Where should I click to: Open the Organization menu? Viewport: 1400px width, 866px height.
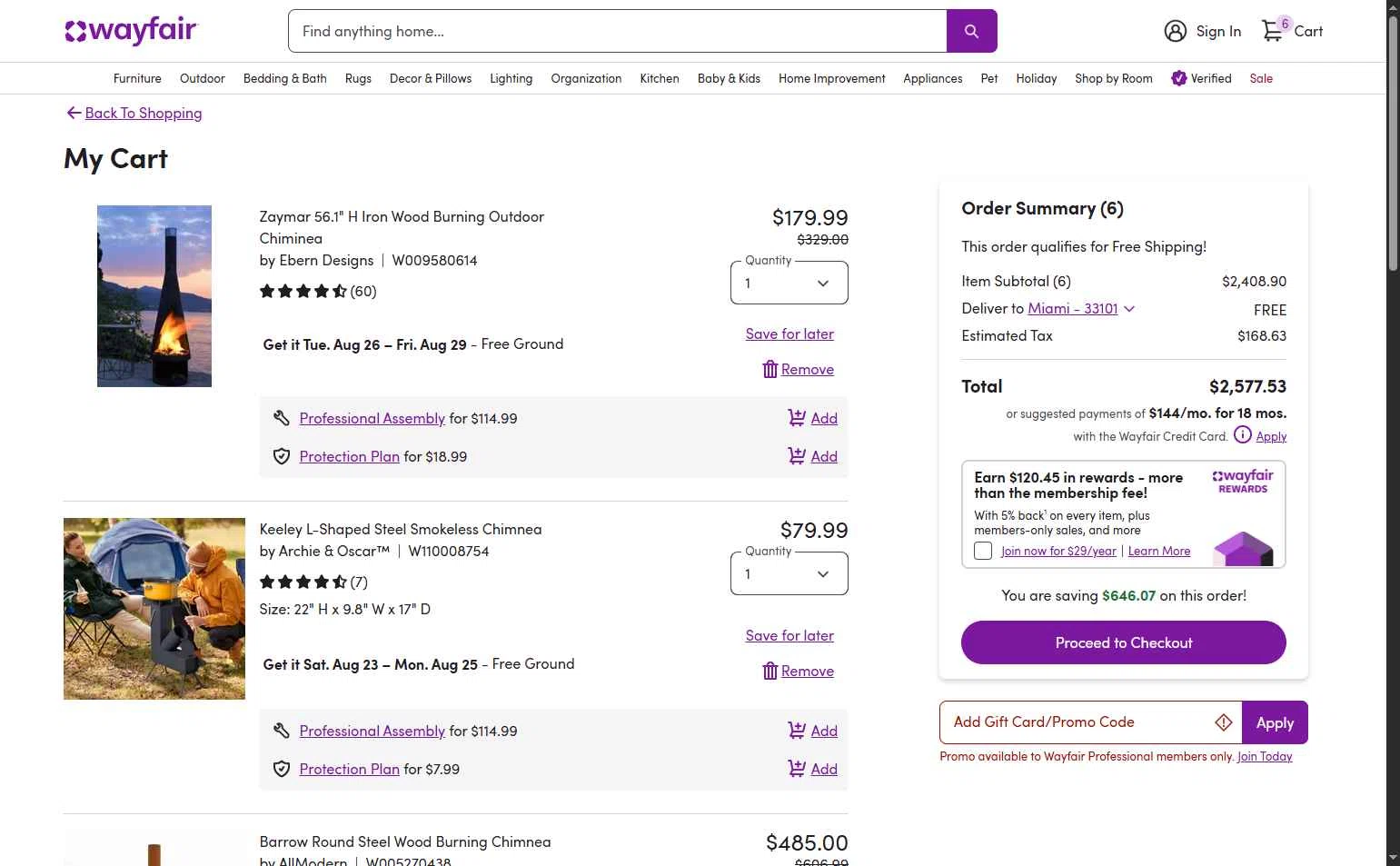point(586,78)
